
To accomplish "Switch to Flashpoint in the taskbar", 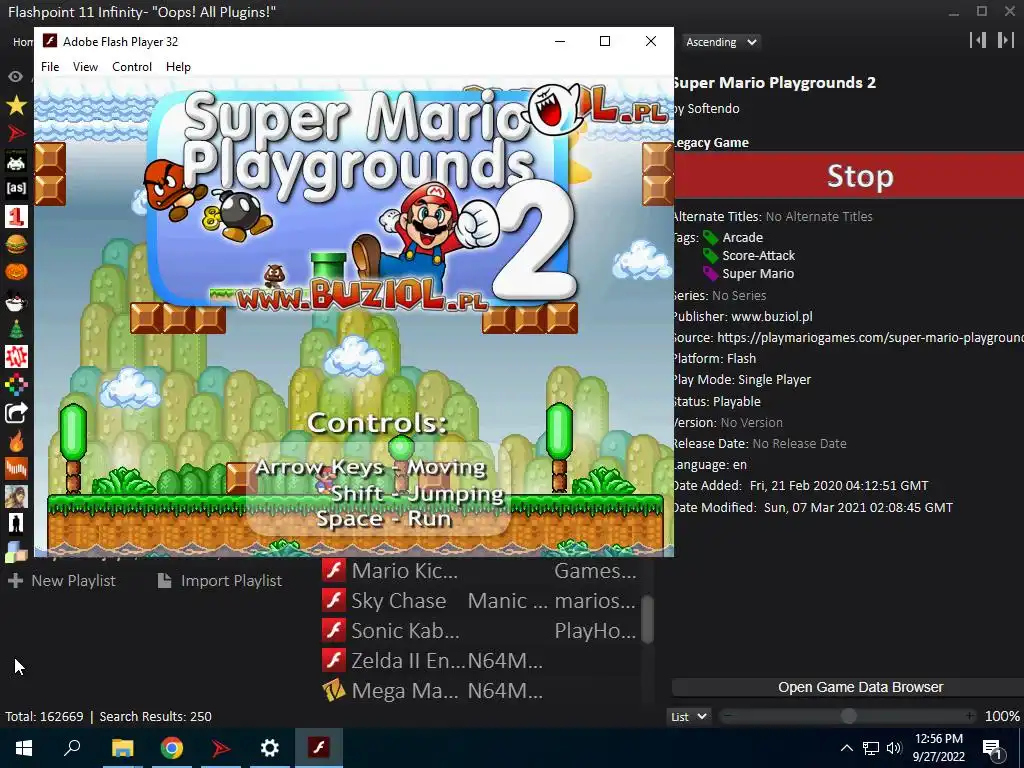I will point(221,748).
